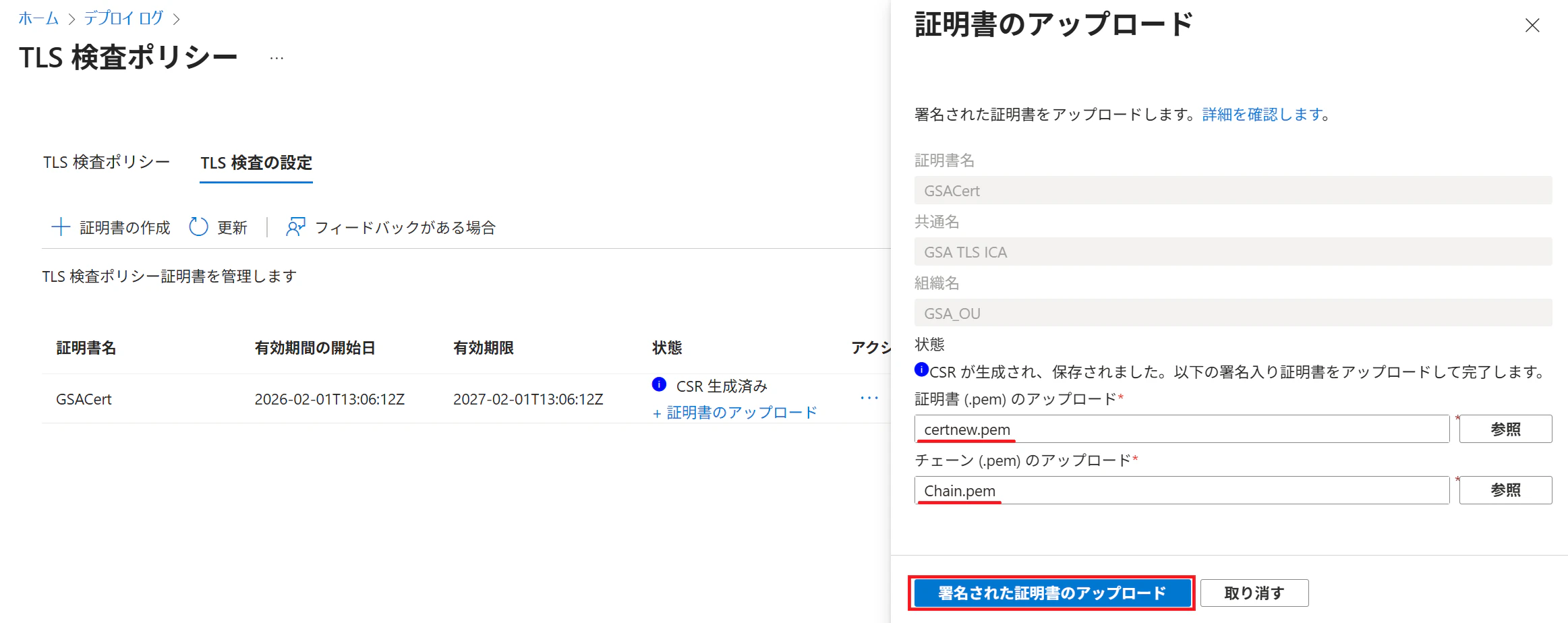Screen dimensions: 1568x623
Task: Click the info icon in panel 状態 message
Action: (x=921, y=369)
